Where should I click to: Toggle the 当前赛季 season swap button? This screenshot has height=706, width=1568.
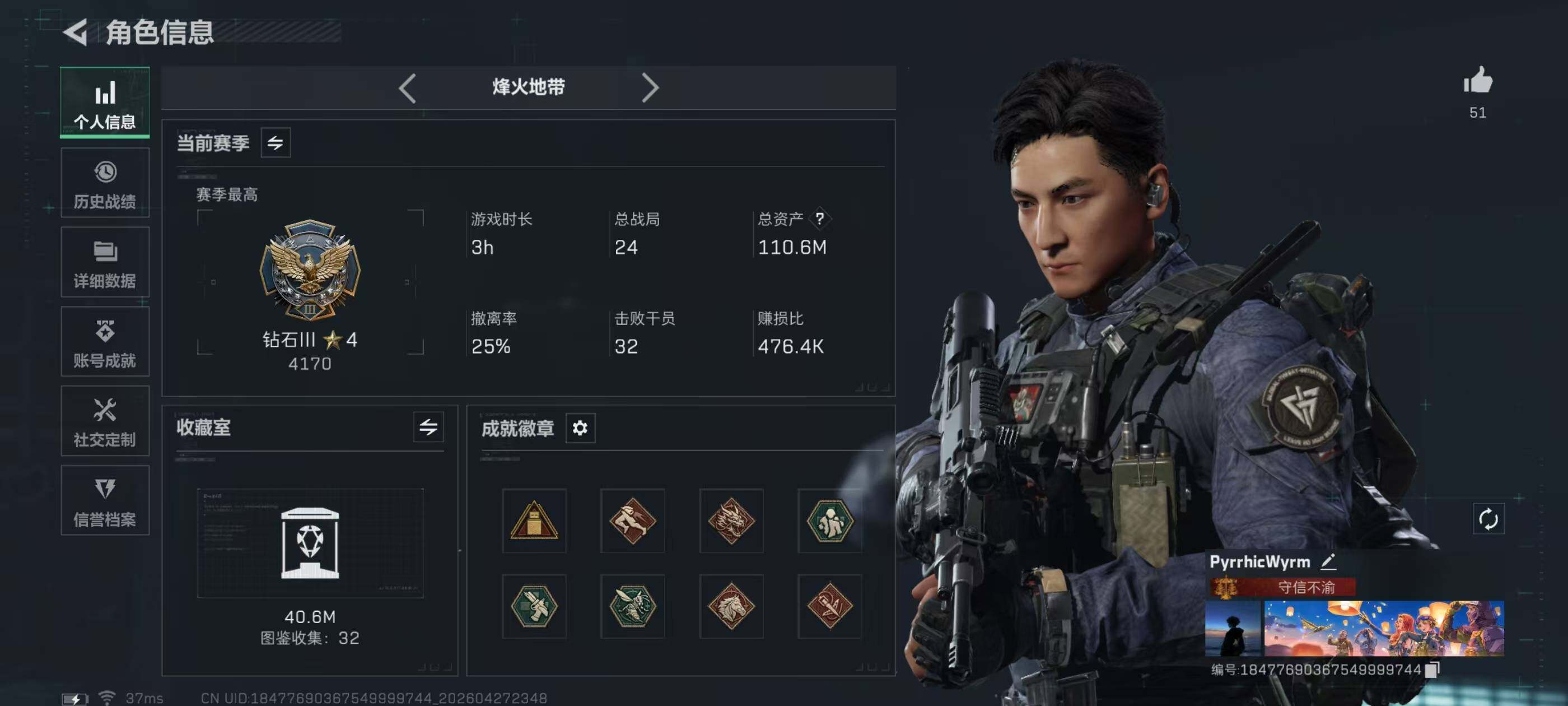coord(276,143)
